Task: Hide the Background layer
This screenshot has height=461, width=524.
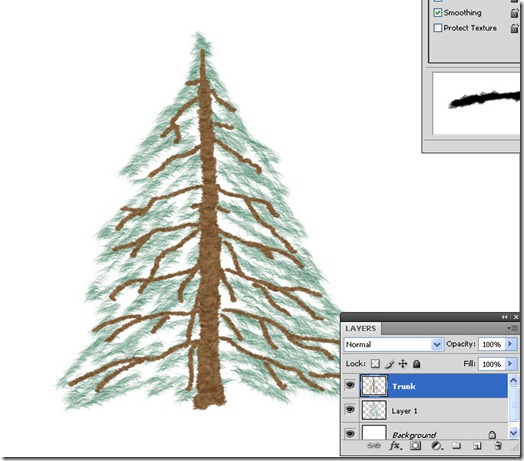Action: (350, 434)
